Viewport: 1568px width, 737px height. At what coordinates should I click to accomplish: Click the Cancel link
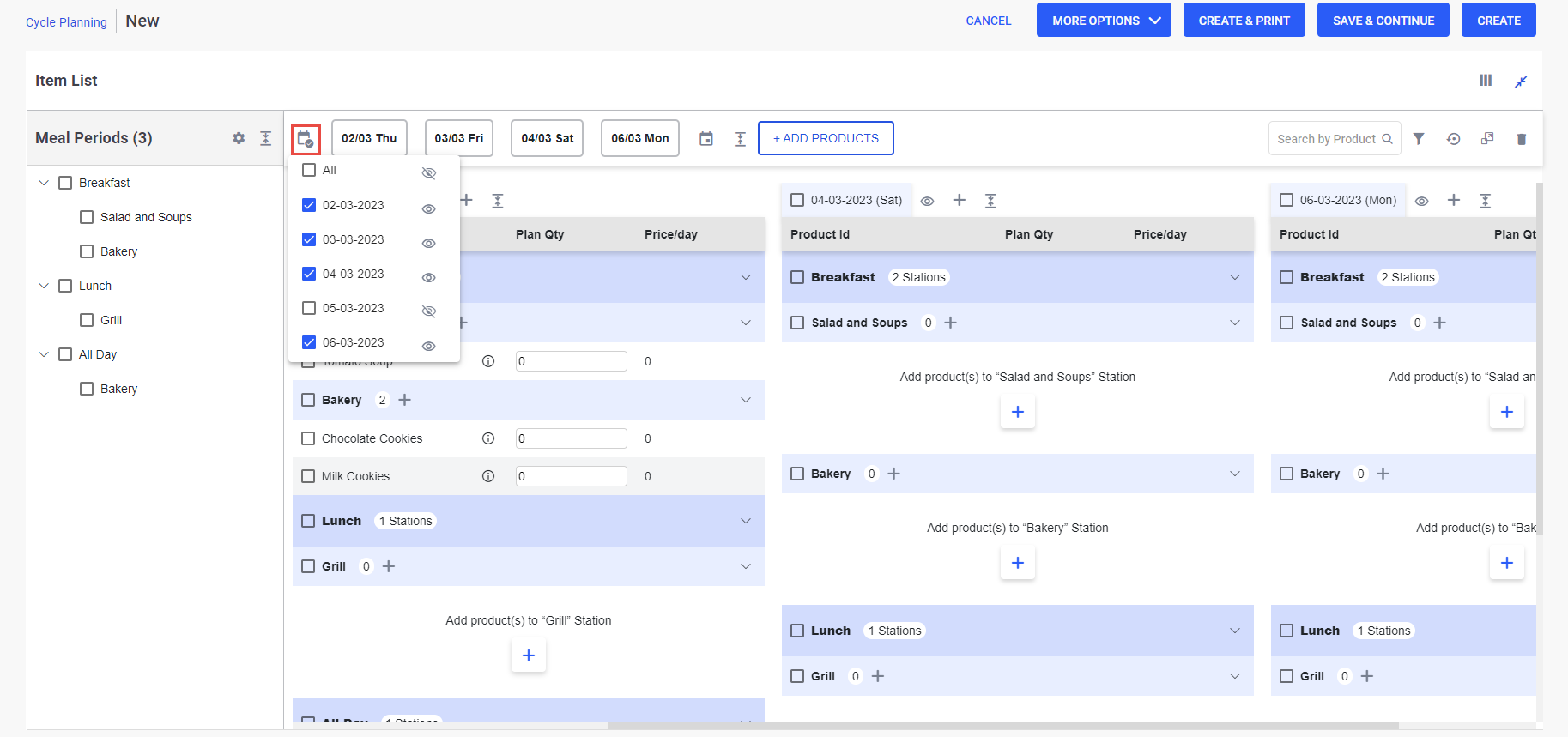(989, 21)
